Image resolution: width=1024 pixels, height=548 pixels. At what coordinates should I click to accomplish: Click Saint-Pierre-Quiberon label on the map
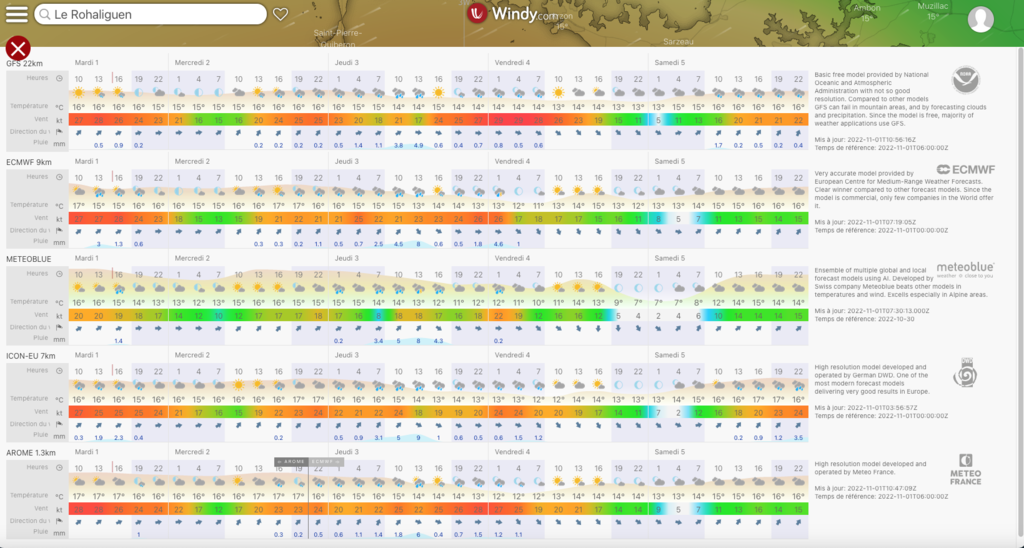tap(338, 38)
